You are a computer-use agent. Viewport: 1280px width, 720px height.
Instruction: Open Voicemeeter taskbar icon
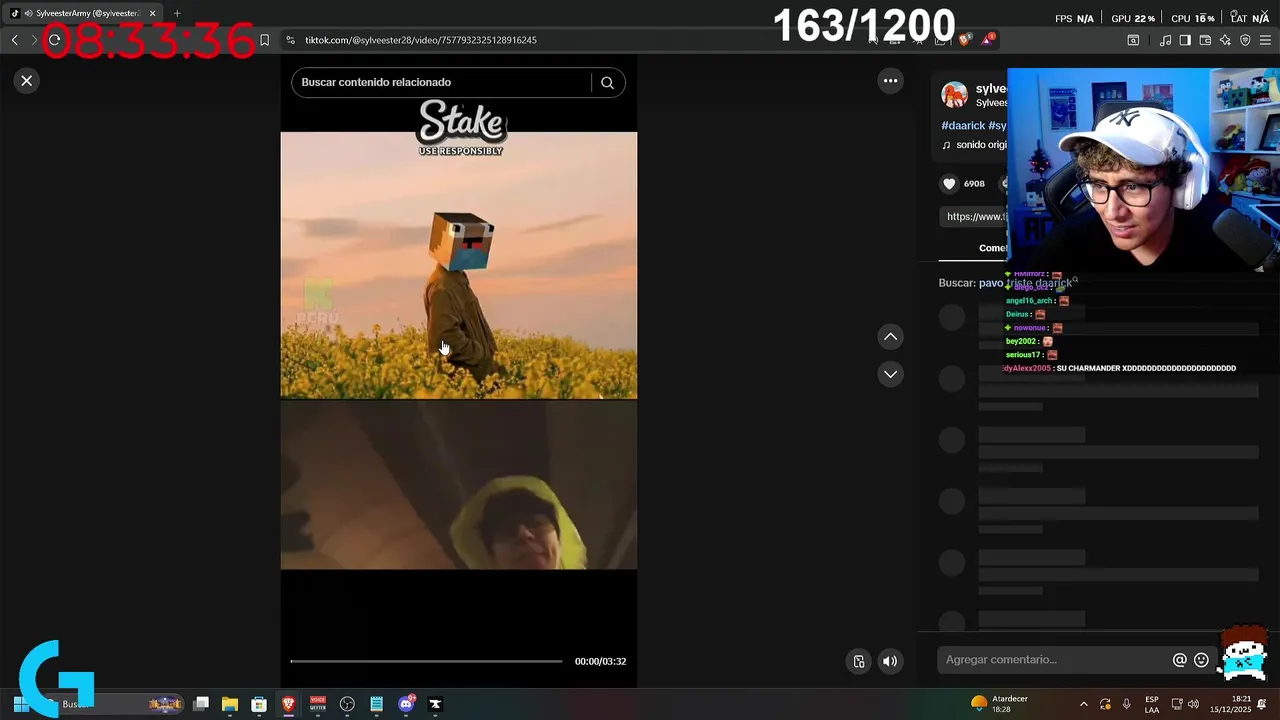point(318,704)
